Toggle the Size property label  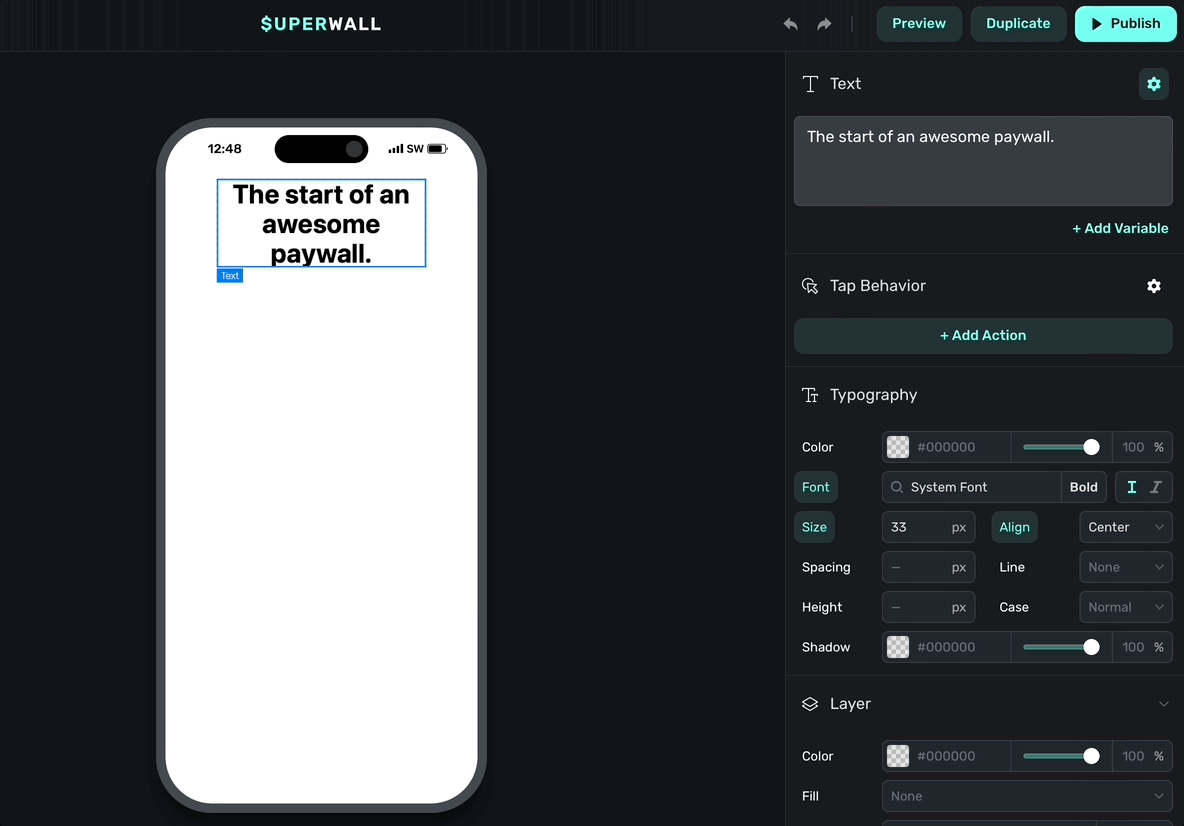[x=814, y=527]
